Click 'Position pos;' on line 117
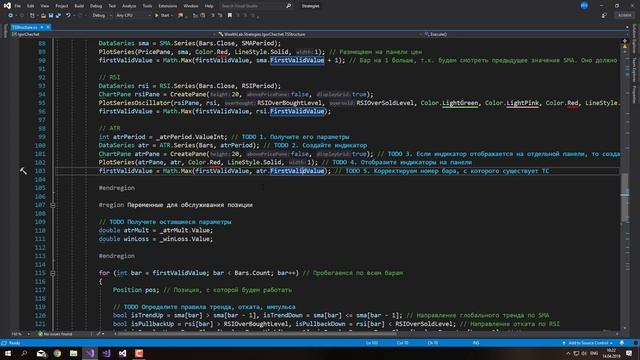 pyautogui.click(x=136, y=290)
